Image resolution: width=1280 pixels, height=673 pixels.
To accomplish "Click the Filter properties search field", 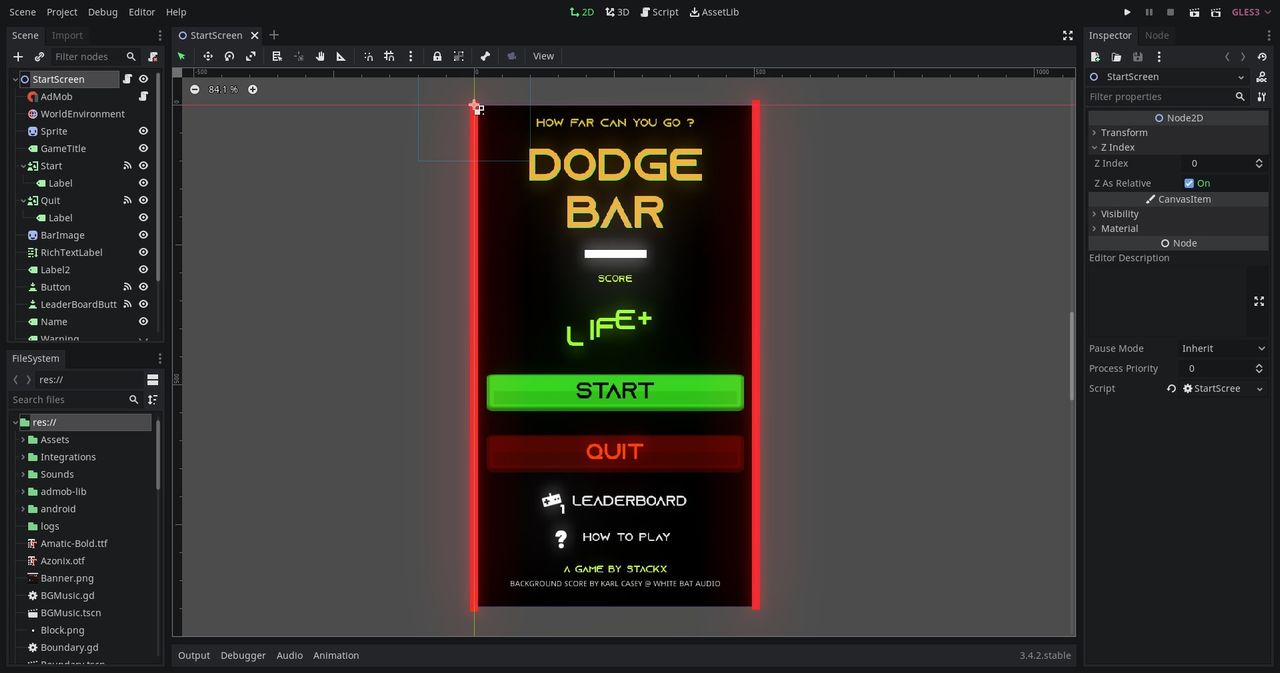I will pyautogui.click(x=1160, y=97).
